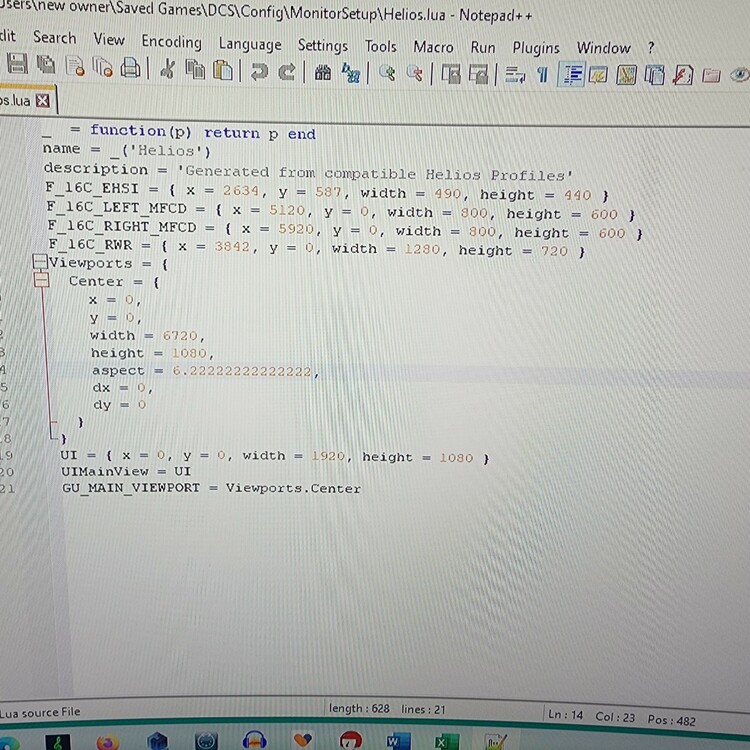Open the Plugins menu

click(x=536, y=48)
